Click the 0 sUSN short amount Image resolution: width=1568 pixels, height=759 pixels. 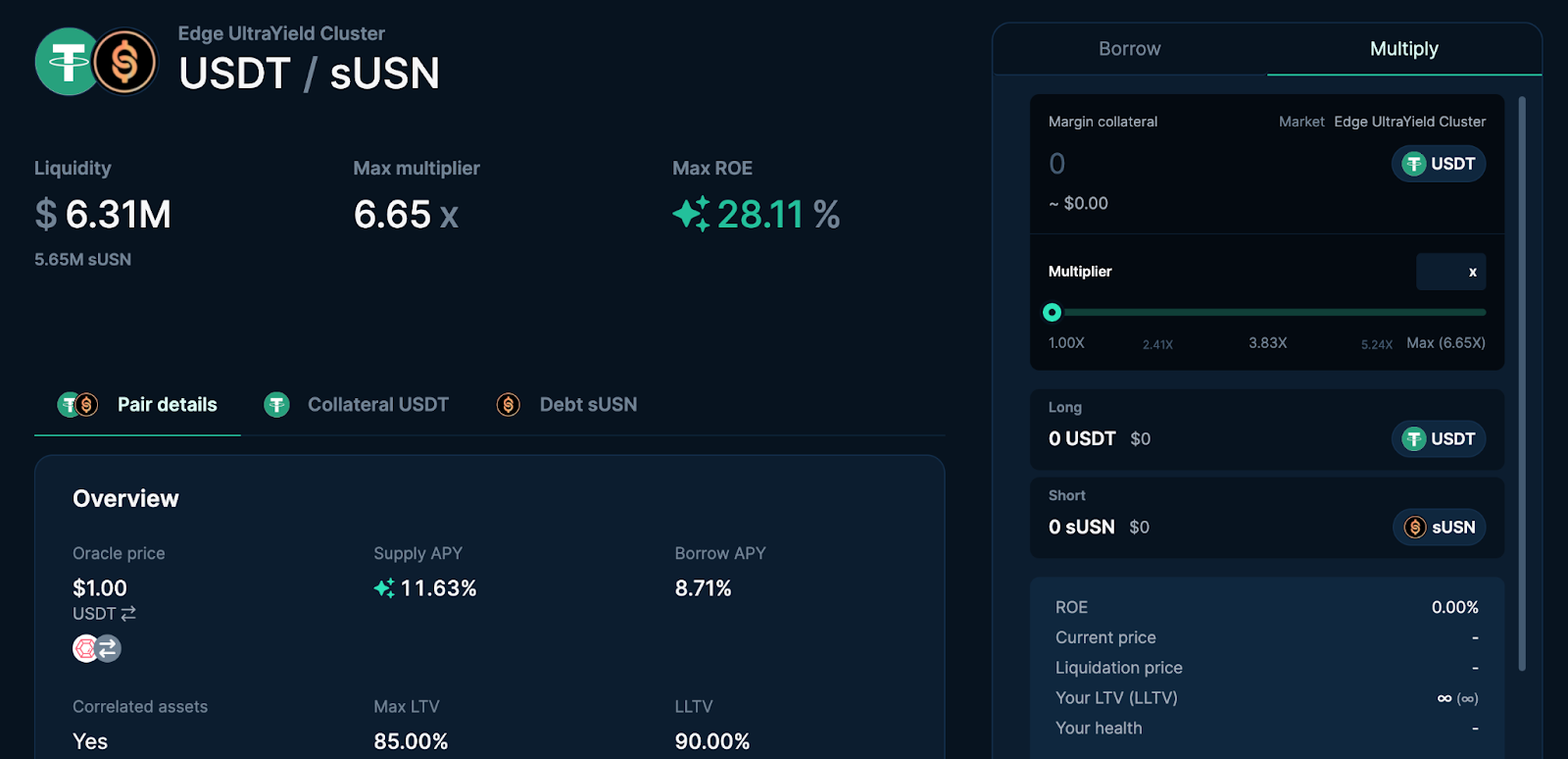1082,528
